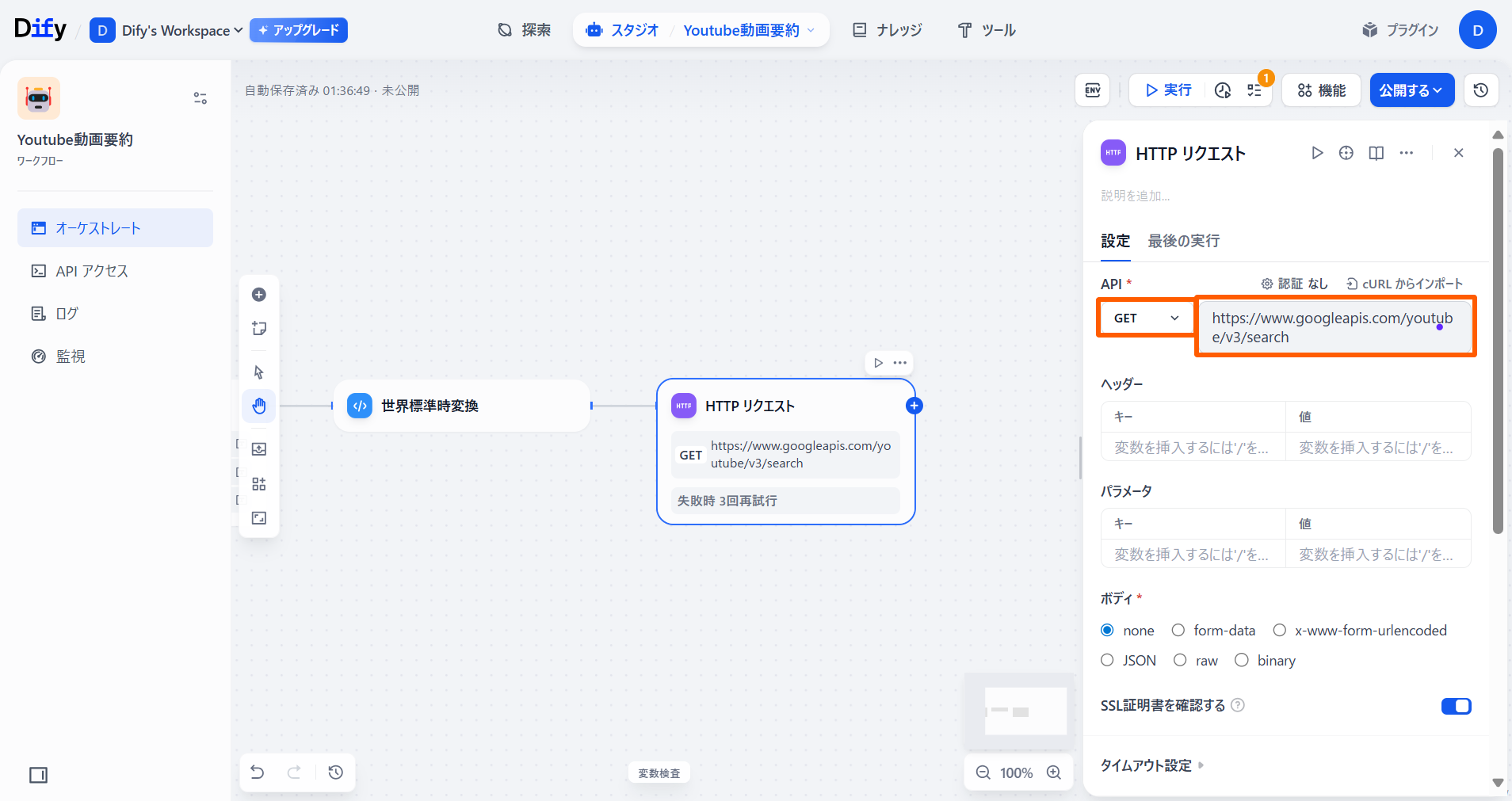Click the checklist icon with badge
The width and height of the screenshot is (1512, 801).
[x=1254, y=90]
